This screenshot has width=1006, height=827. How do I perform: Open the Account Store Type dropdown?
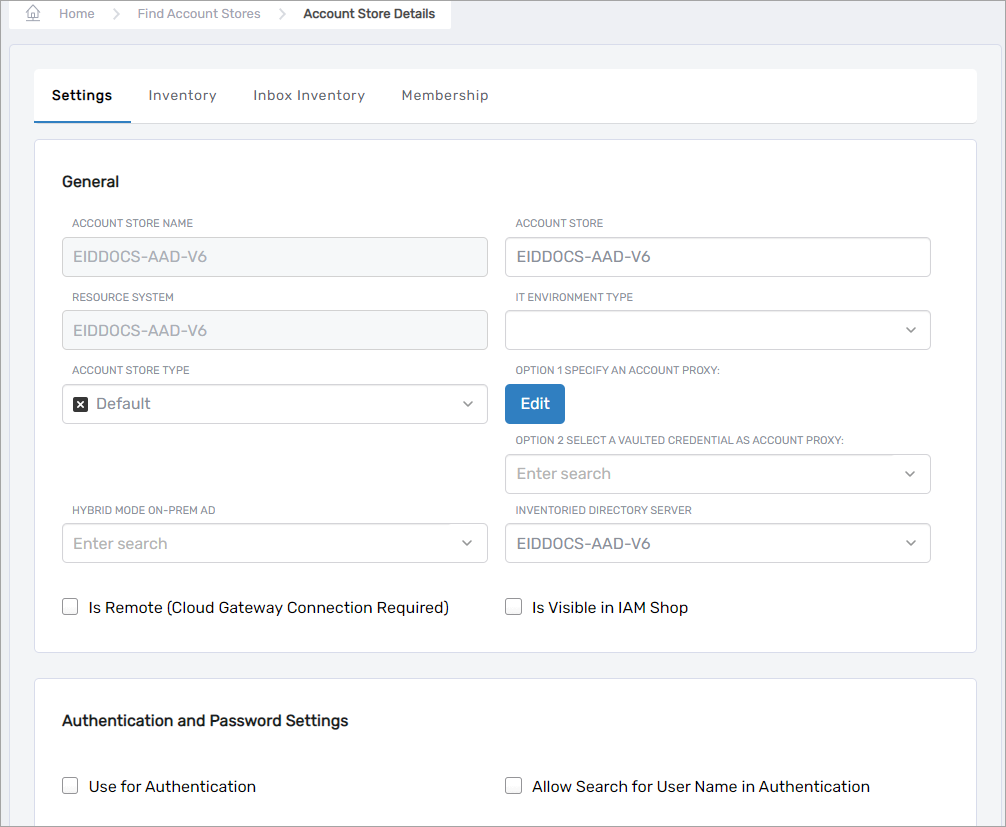pyautogui.click(x=467, y=404)
